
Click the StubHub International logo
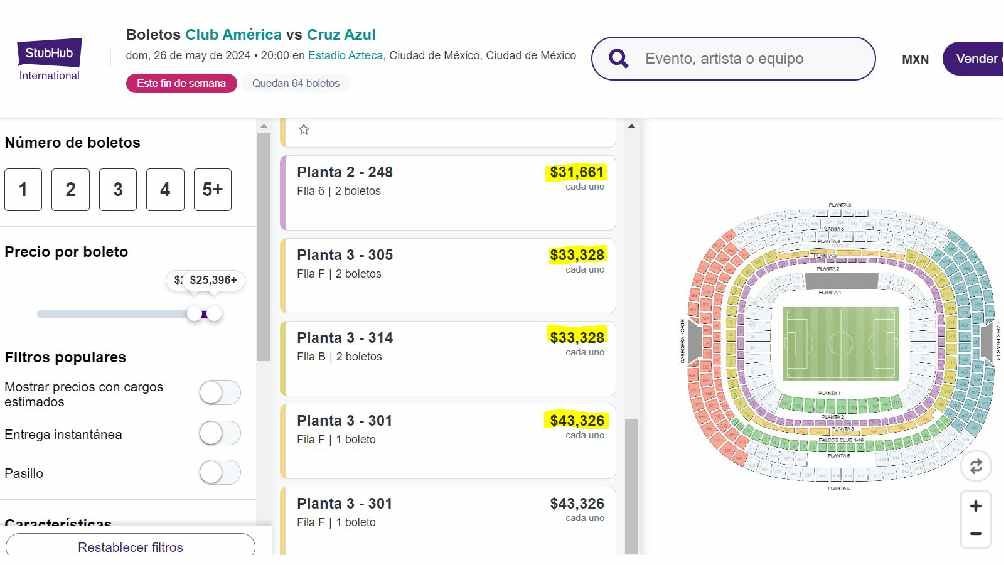pyautogui.click(x=49, y=59)
